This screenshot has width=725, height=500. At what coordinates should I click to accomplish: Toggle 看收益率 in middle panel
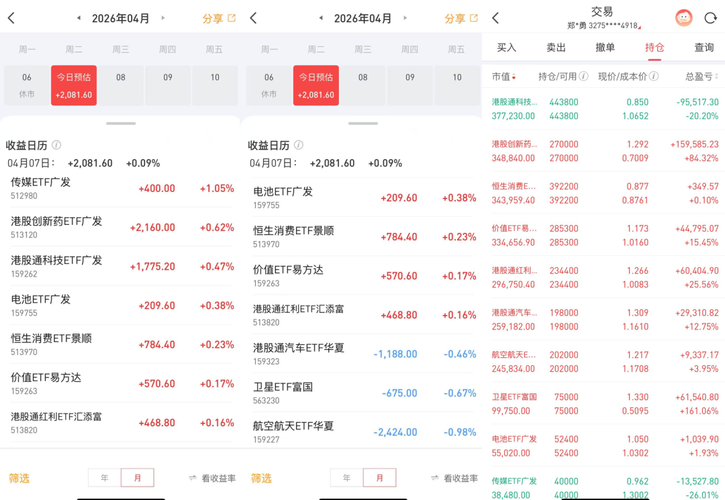click(x=455, y=478)
